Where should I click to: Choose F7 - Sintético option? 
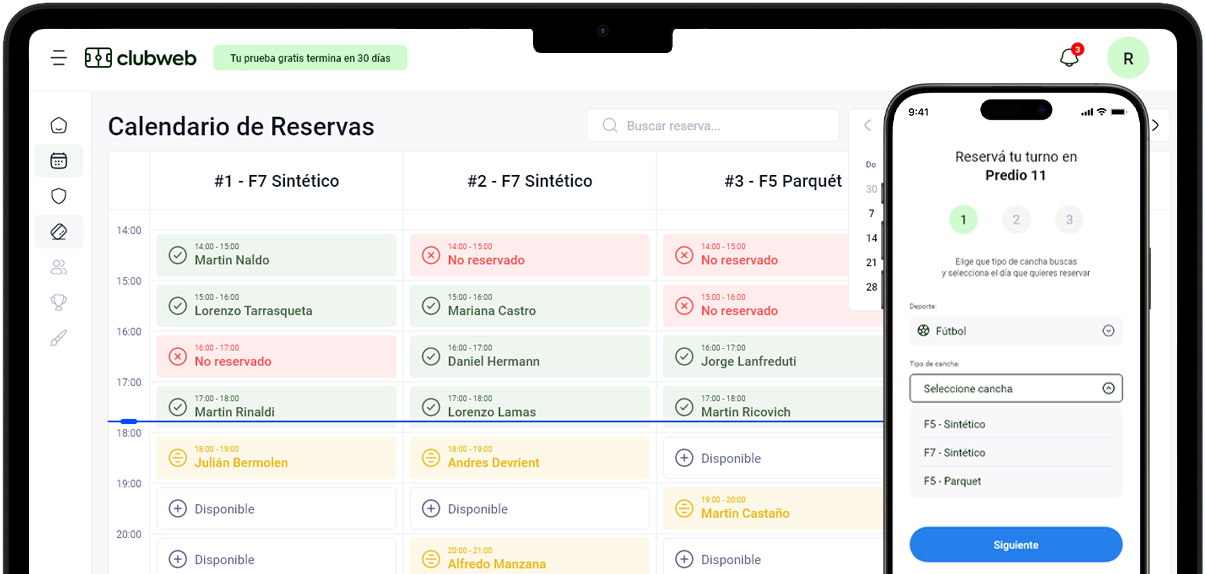955,453
